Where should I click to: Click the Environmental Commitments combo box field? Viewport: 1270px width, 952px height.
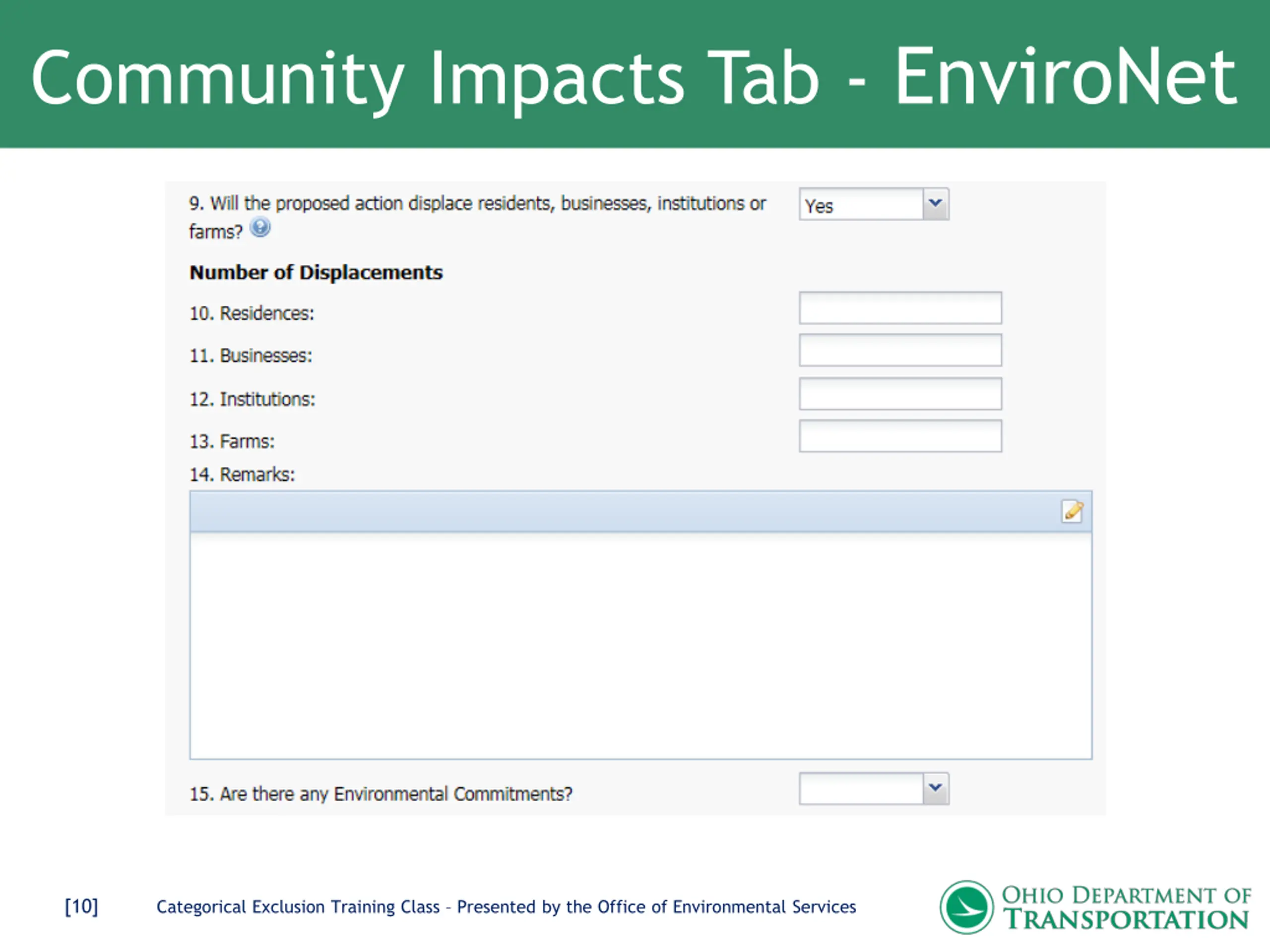[x=860, y=789]
